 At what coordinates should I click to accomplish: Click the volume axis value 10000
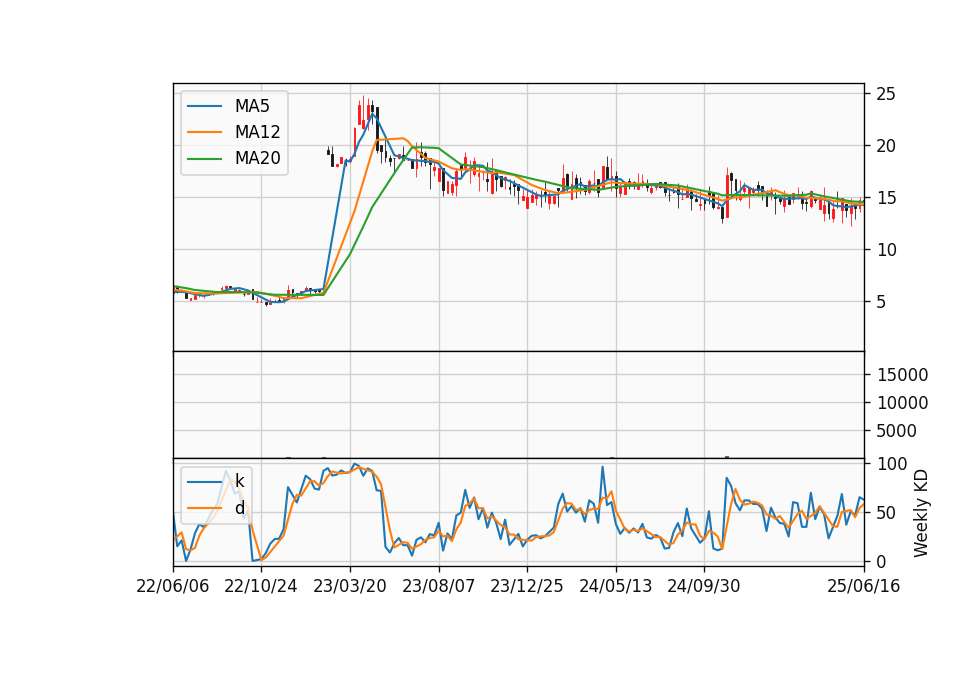[902, 403]
